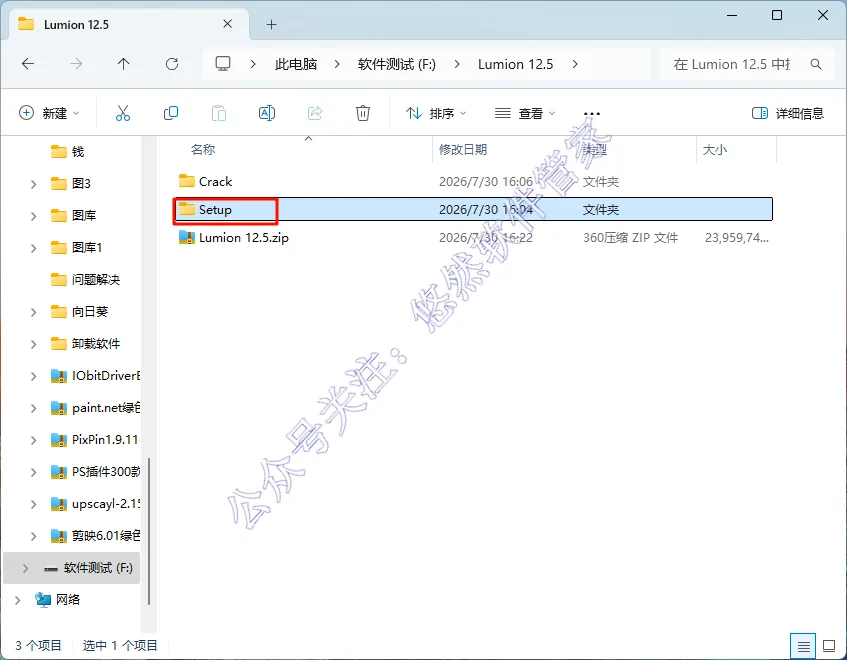Select 软件测试 (F:) breadcrumb
This screenshot has width=847, height=660.
point(396,64)
